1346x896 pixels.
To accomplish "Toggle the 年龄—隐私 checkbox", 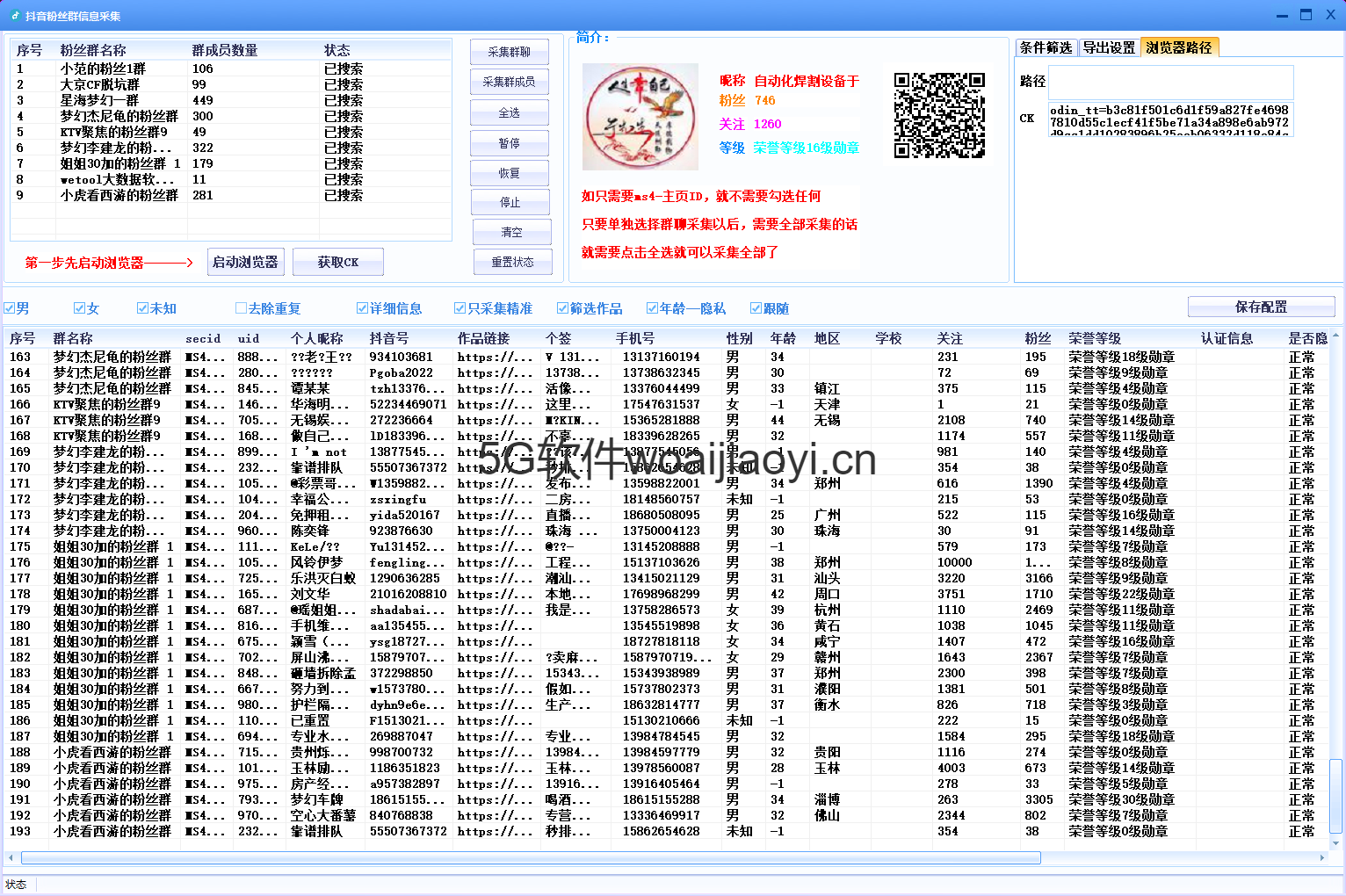I will click(x=686, y=308).
